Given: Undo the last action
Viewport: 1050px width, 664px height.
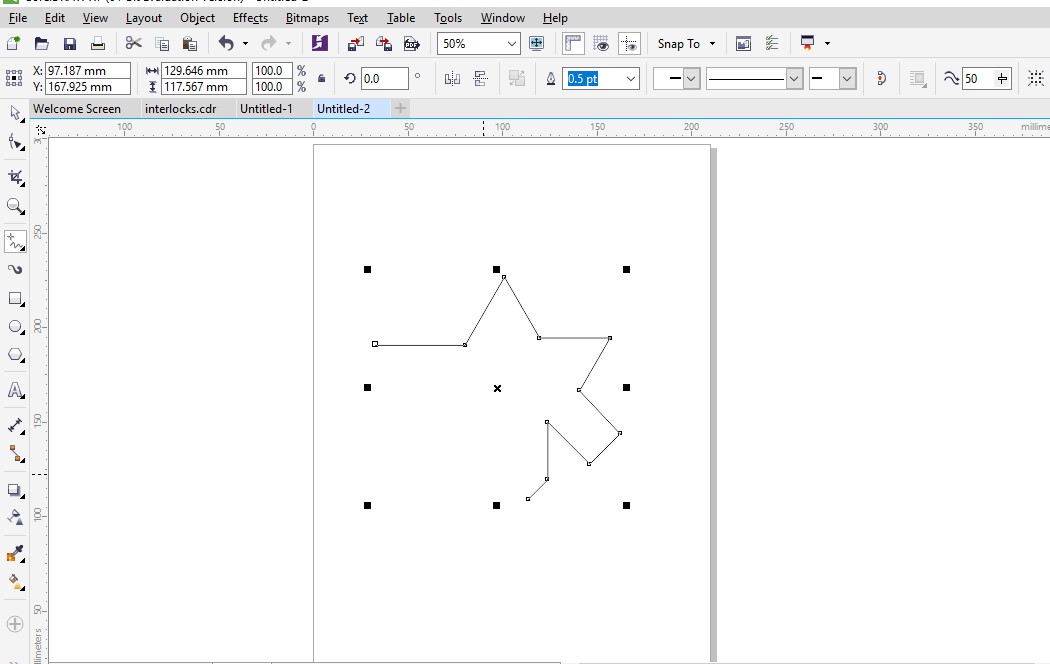Looking at the screenshot, I should 226,44.
